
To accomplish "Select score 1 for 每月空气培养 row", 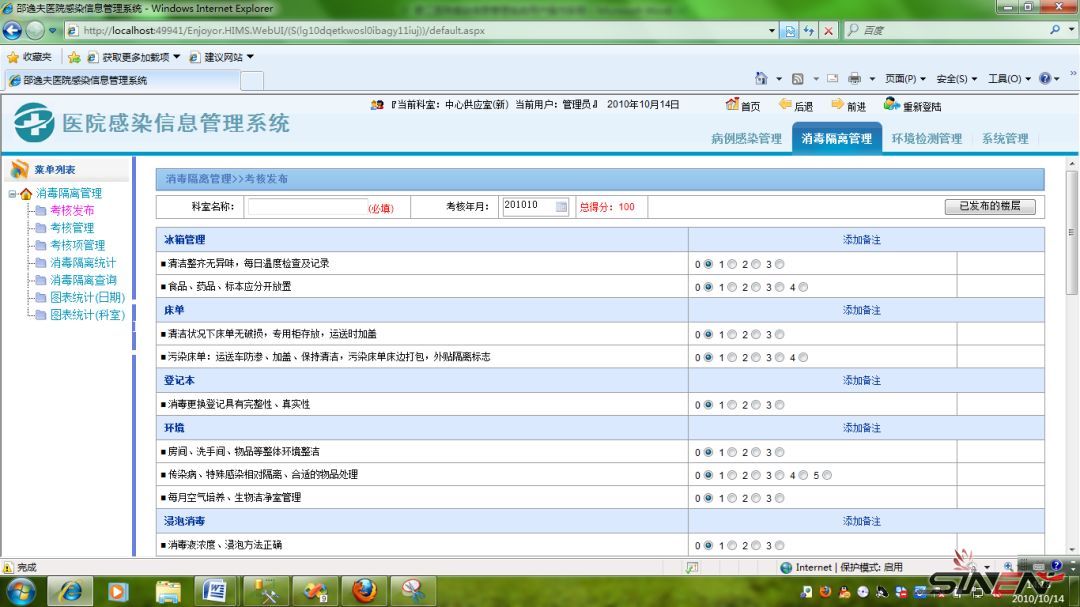I will pyautogui.click(x=732, y=498).
